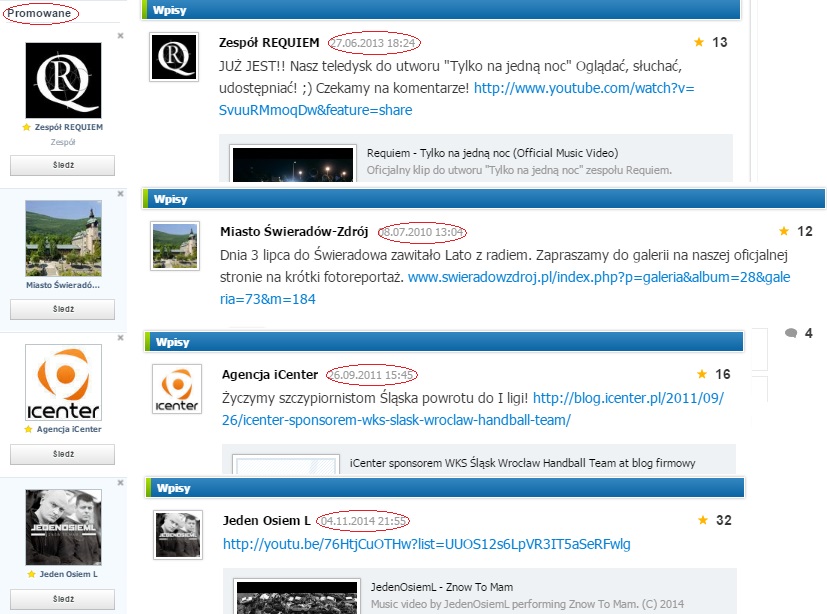Open Miasto Świeradów-Zdrój profile from post author name

click(x=294, y=232)
